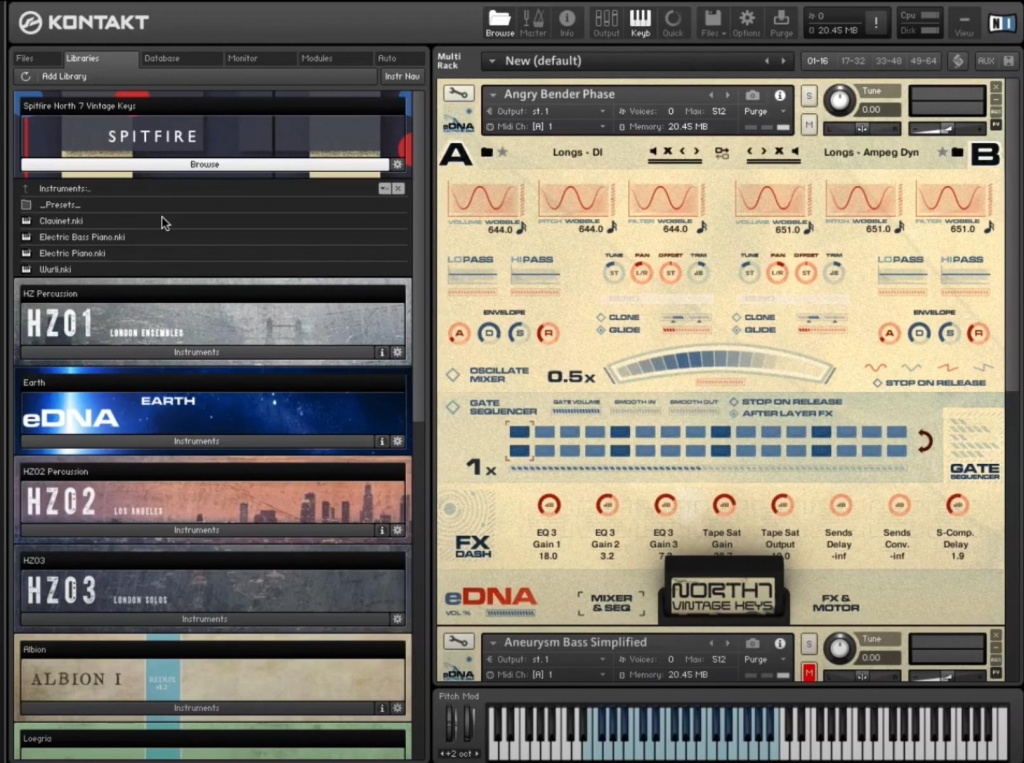Open Angry Bender Phase Purge dropdown
Screen dimensions: 1024x763
(783, 112)
